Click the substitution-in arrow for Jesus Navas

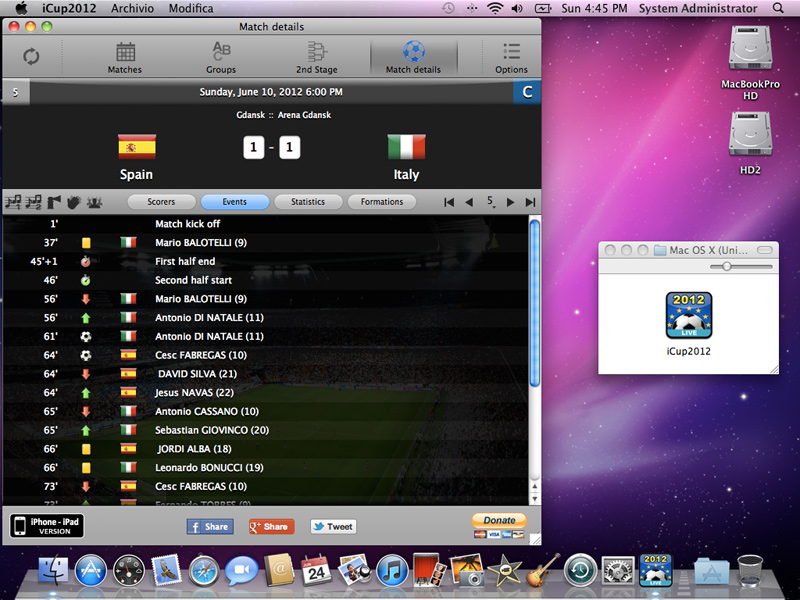86,393
